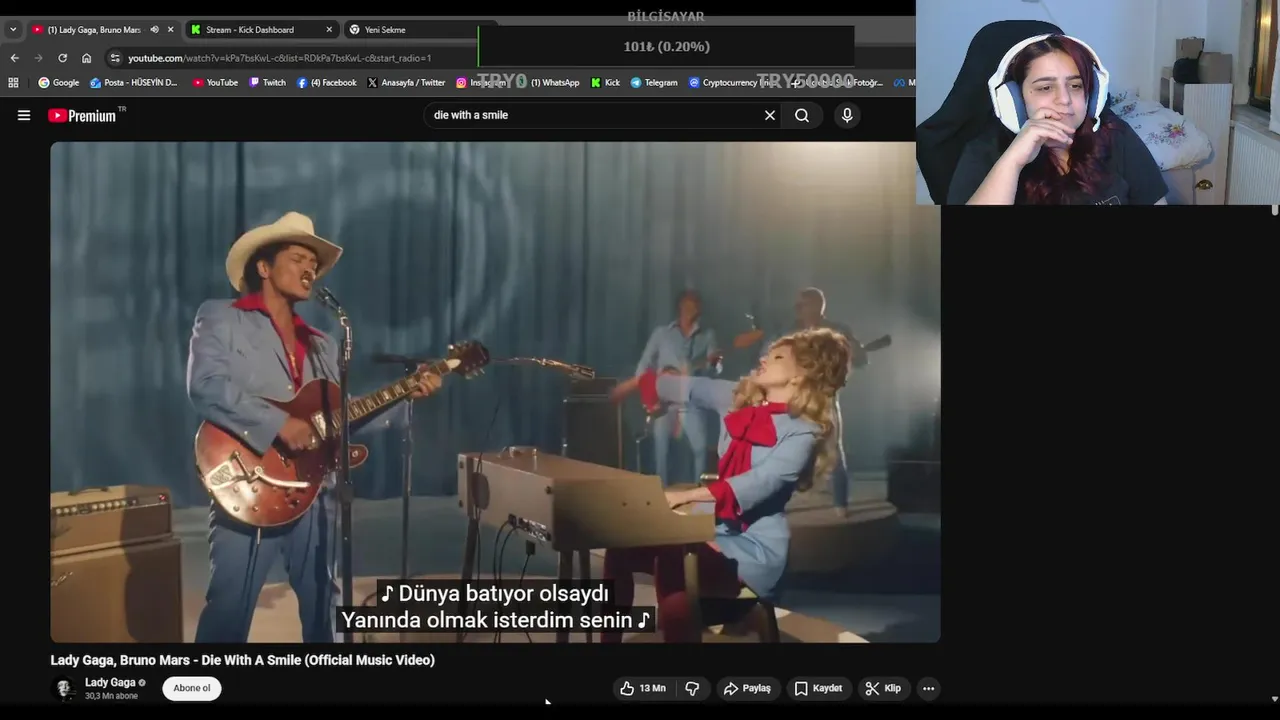Switch to Stream - Kick Dashboard tab

tap(250, 30)
